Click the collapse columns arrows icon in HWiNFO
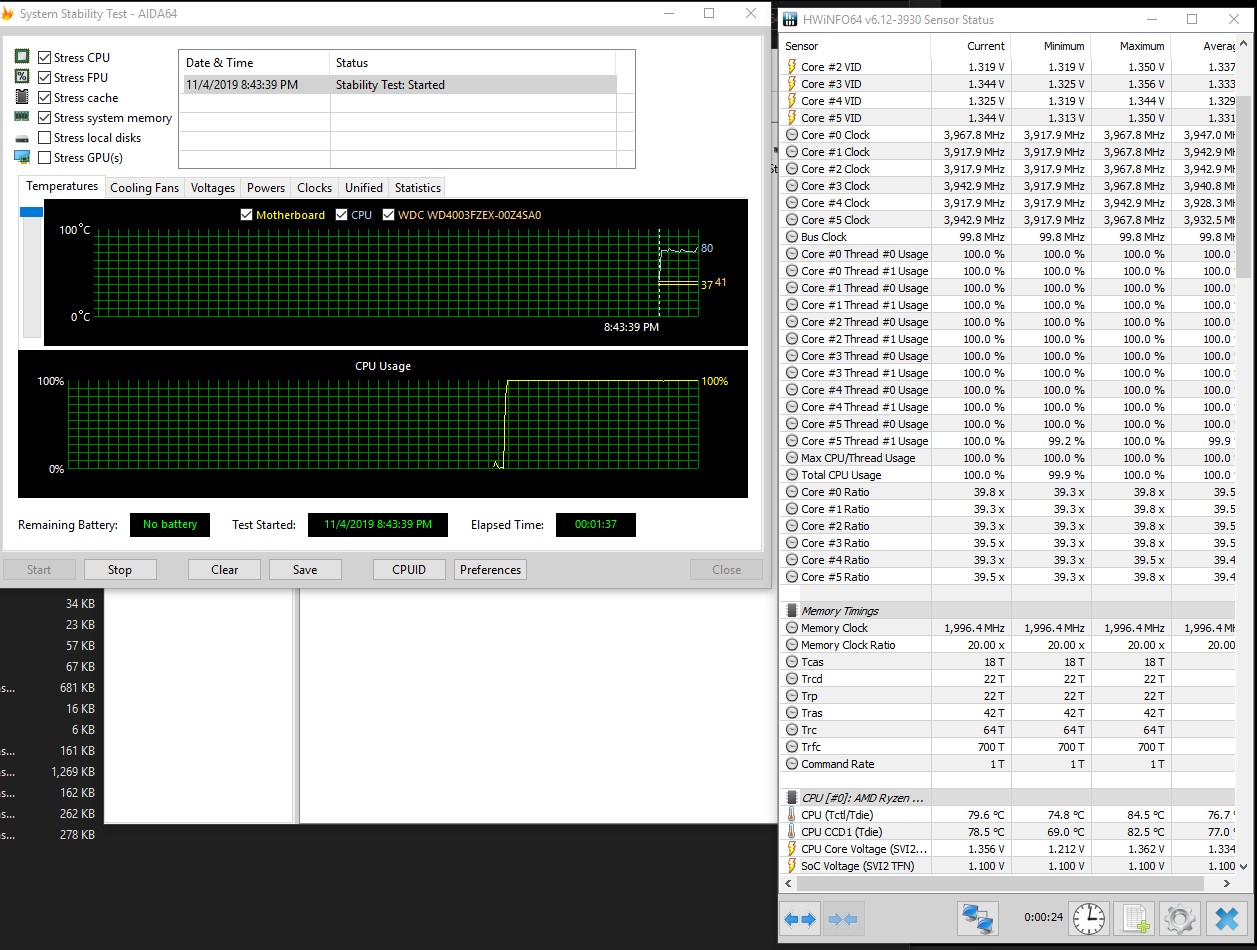1257x950 pixels. click(x=844, y=919)
